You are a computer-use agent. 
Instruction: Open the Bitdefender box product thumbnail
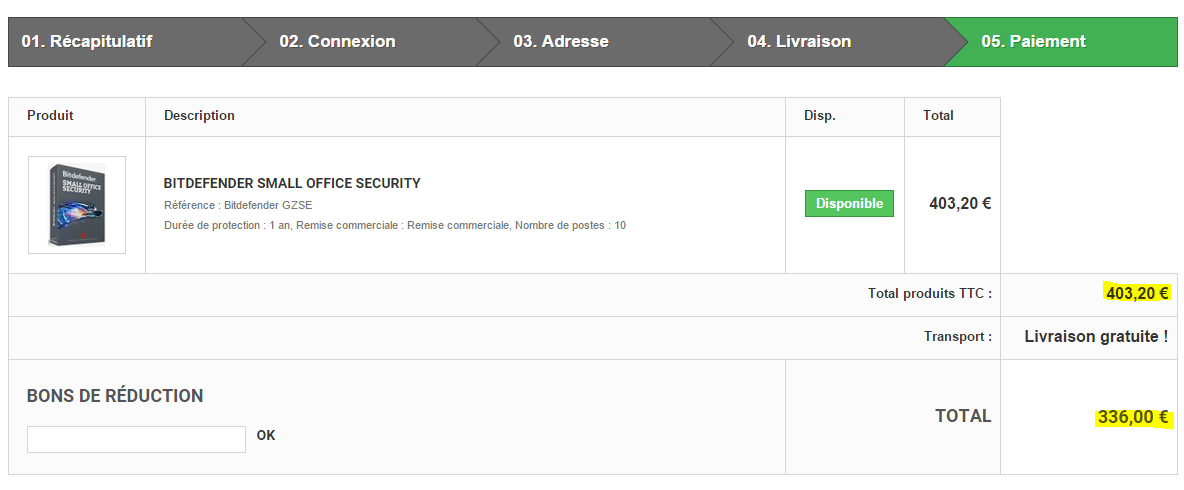pos(77,205)
